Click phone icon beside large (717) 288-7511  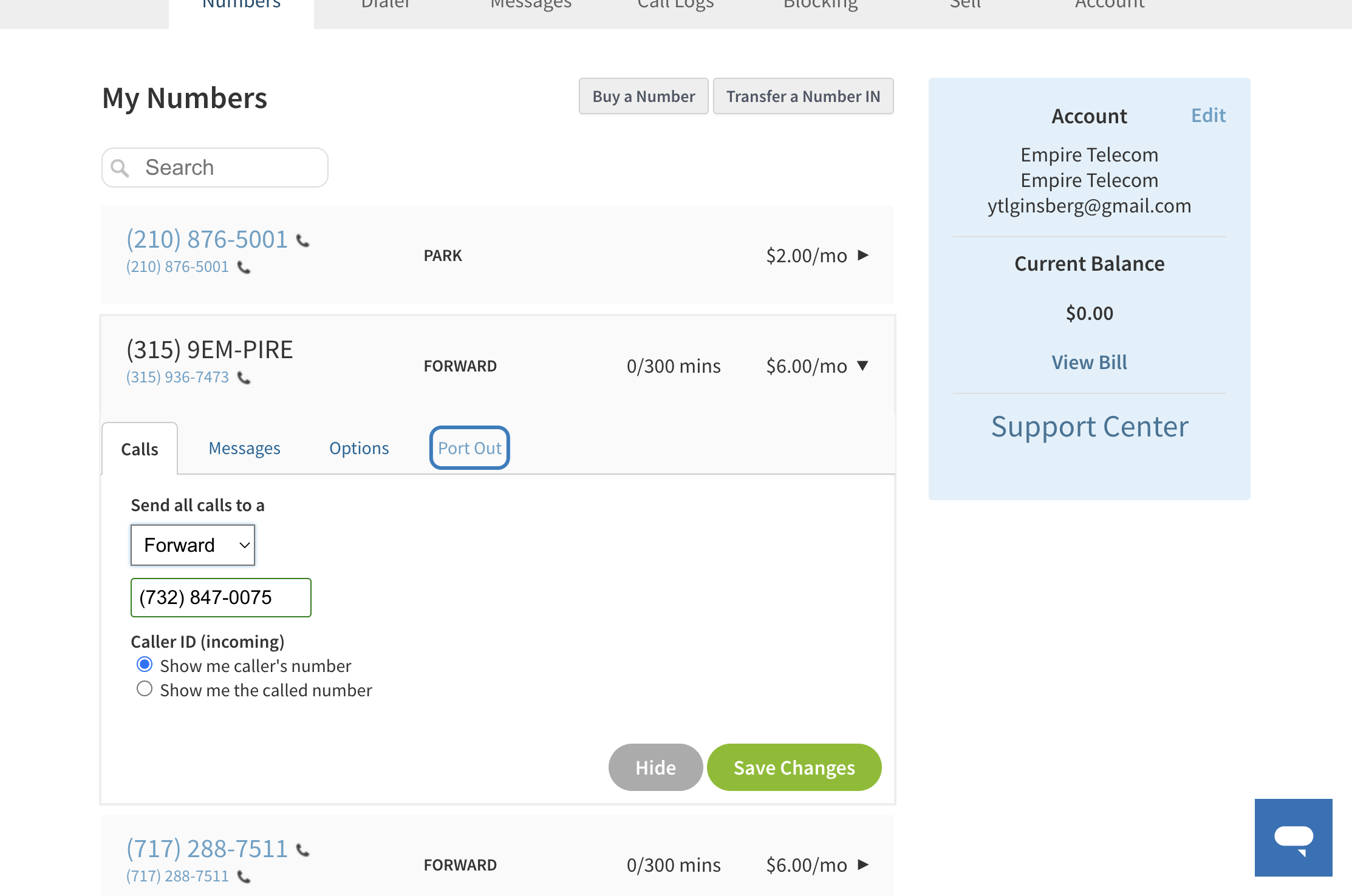(302, 850)
